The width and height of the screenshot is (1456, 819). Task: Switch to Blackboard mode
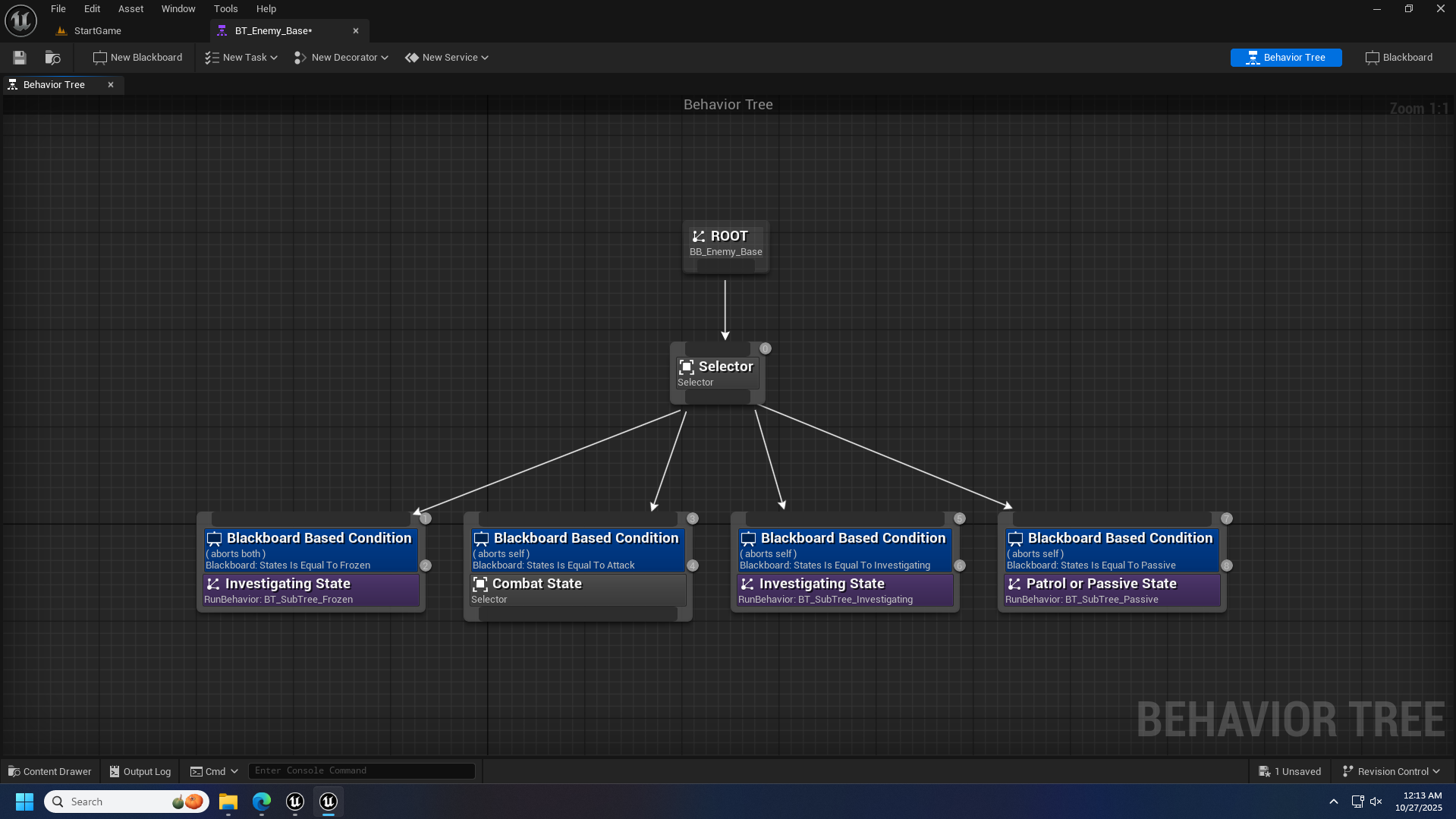(1399, 58)
